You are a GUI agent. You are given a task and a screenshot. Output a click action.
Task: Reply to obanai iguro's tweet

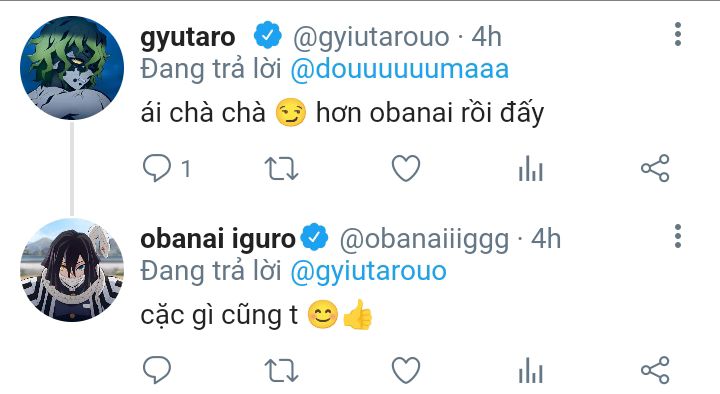[x=157, y=370]
